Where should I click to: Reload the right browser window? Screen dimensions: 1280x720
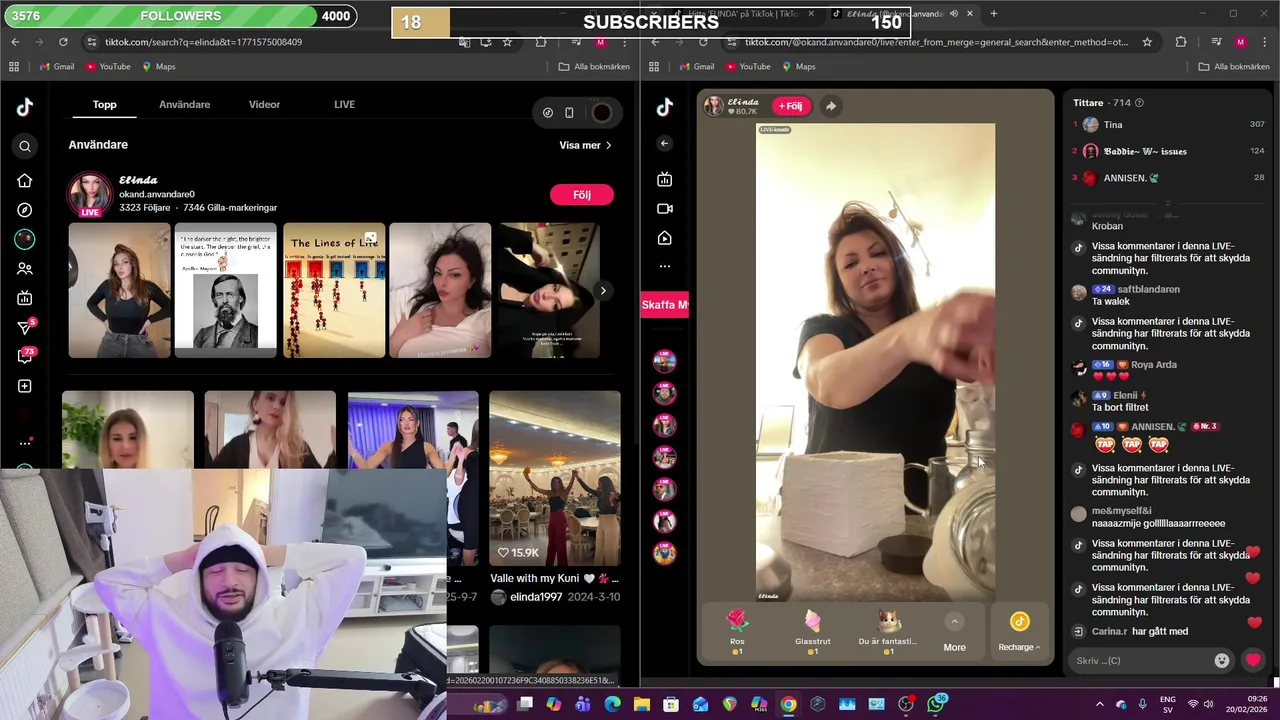tap(703, 42)
